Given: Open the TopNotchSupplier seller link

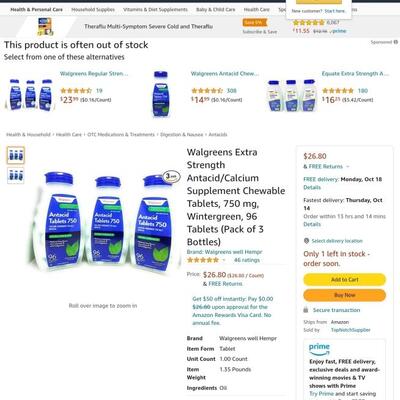Looking at the screenshot, I should tap(350, 330).
